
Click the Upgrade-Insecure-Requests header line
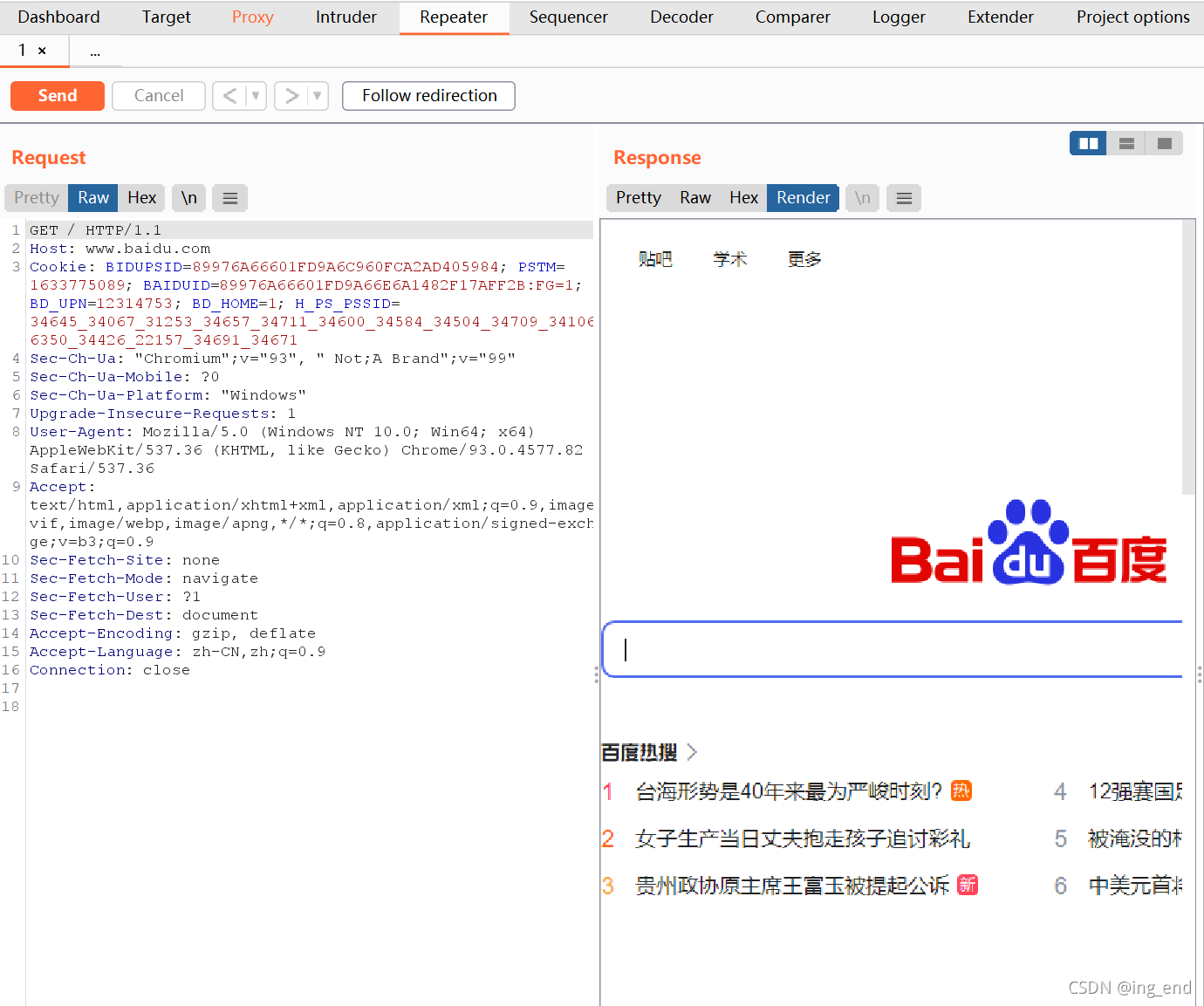(163, 414)
